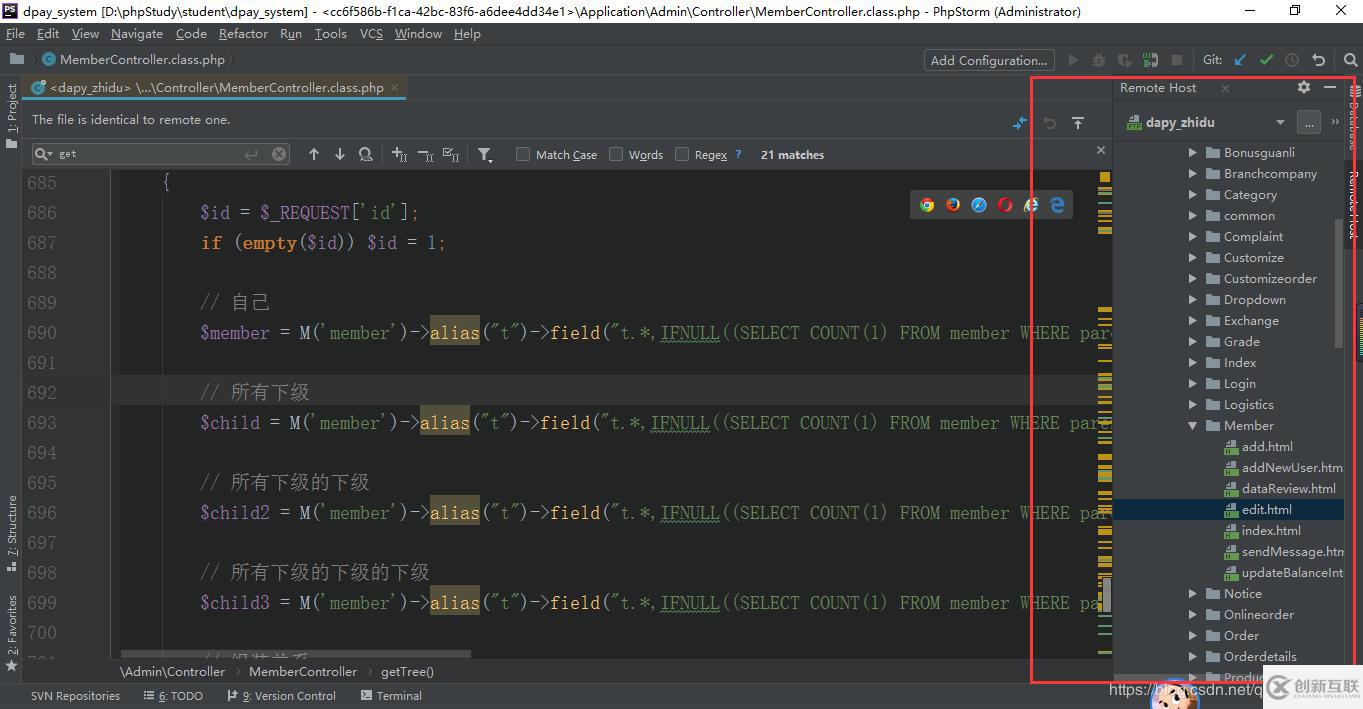This screenshot has width=1363, height=709.
Task: Show Git history clock icon
Action: (1292, 60)
